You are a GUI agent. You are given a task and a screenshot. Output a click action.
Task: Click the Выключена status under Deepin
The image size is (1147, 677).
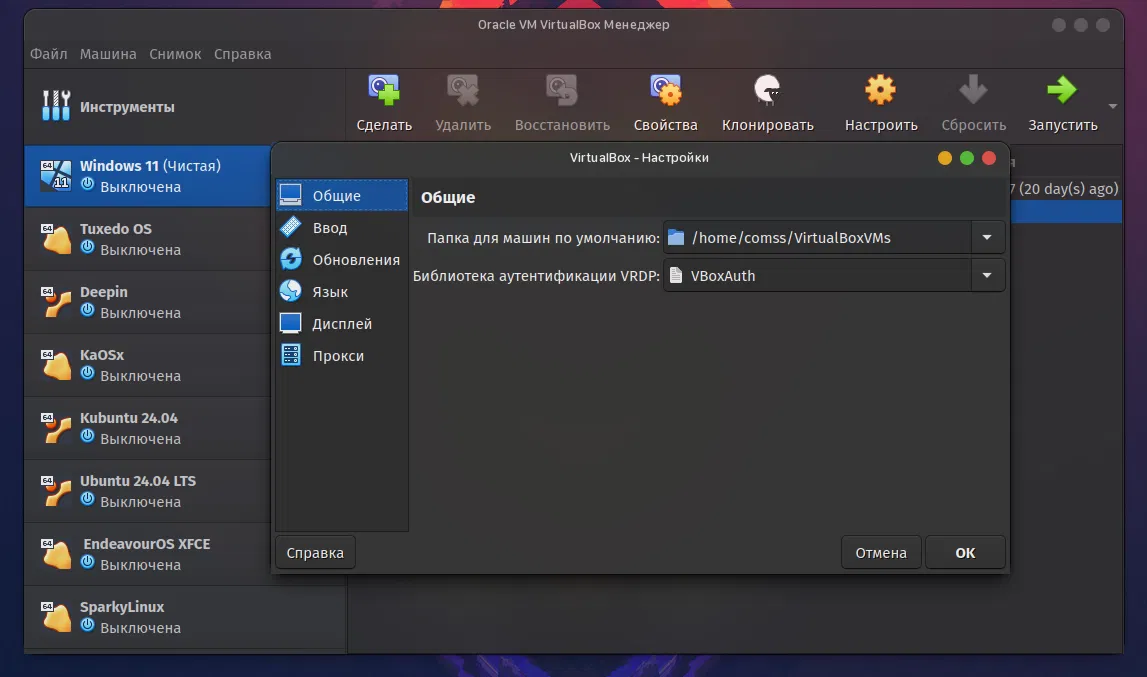click(x=140, y=313)
